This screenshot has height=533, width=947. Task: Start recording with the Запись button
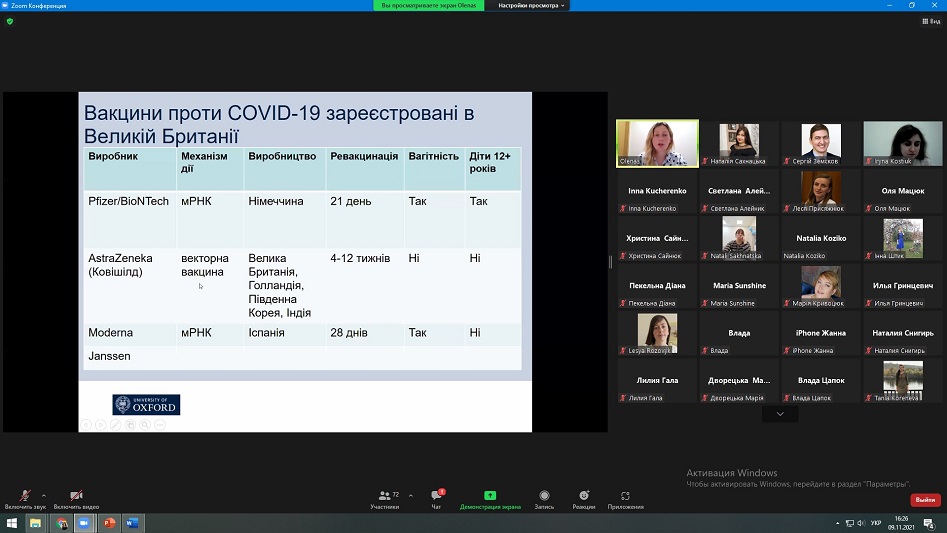[544, 497]
